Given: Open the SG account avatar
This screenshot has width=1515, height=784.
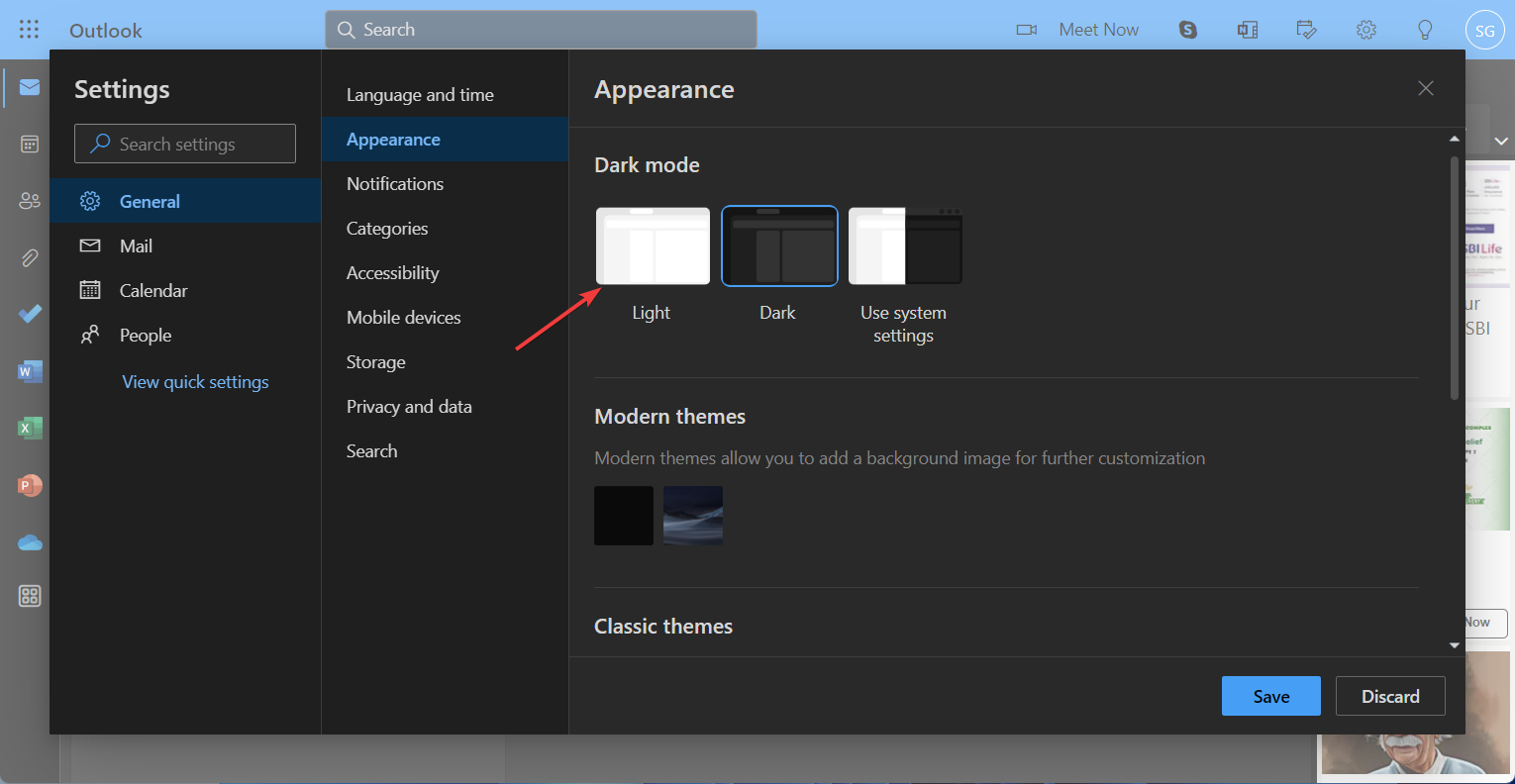Looking at the screenshot, I should (1484, 30).
